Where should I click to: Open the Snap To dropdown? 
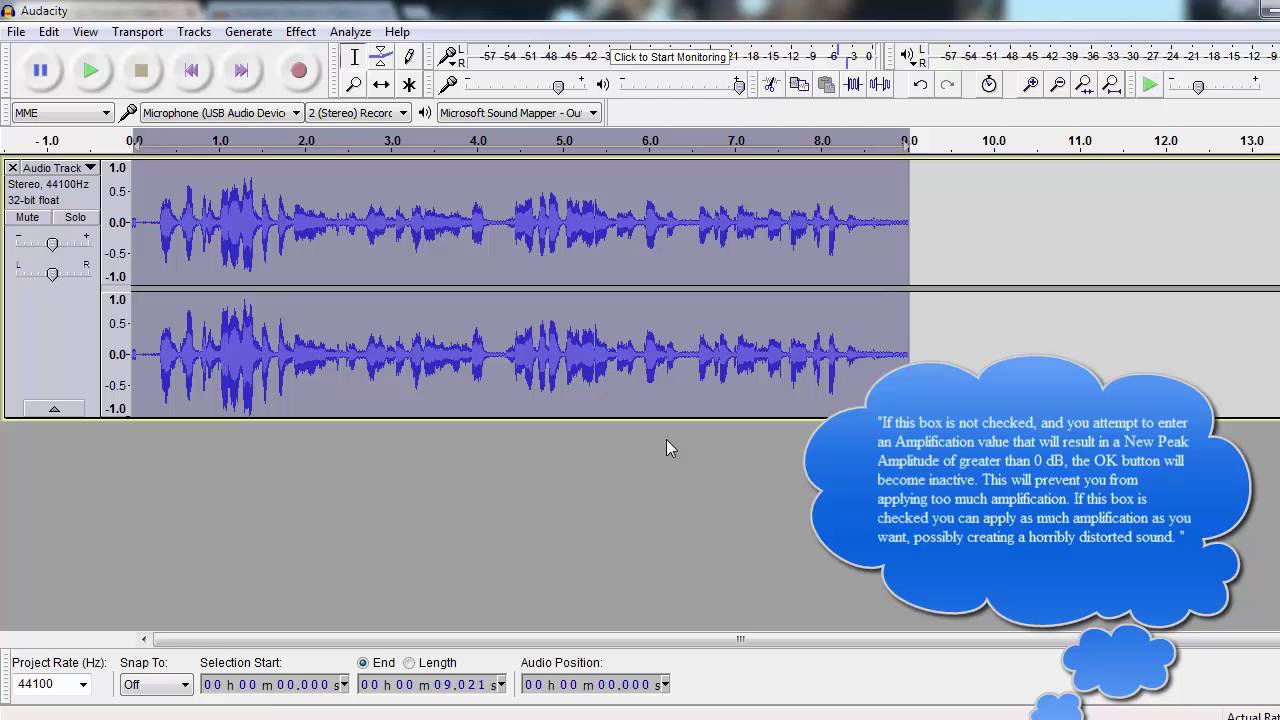pyautogui.click(x=155, y=685)
